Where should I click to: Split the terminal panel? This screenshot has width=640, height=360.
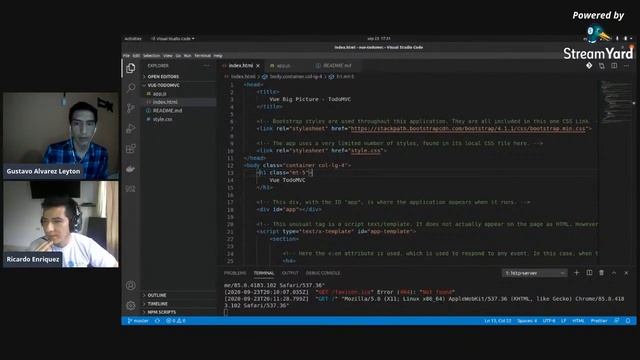[589, 273]
